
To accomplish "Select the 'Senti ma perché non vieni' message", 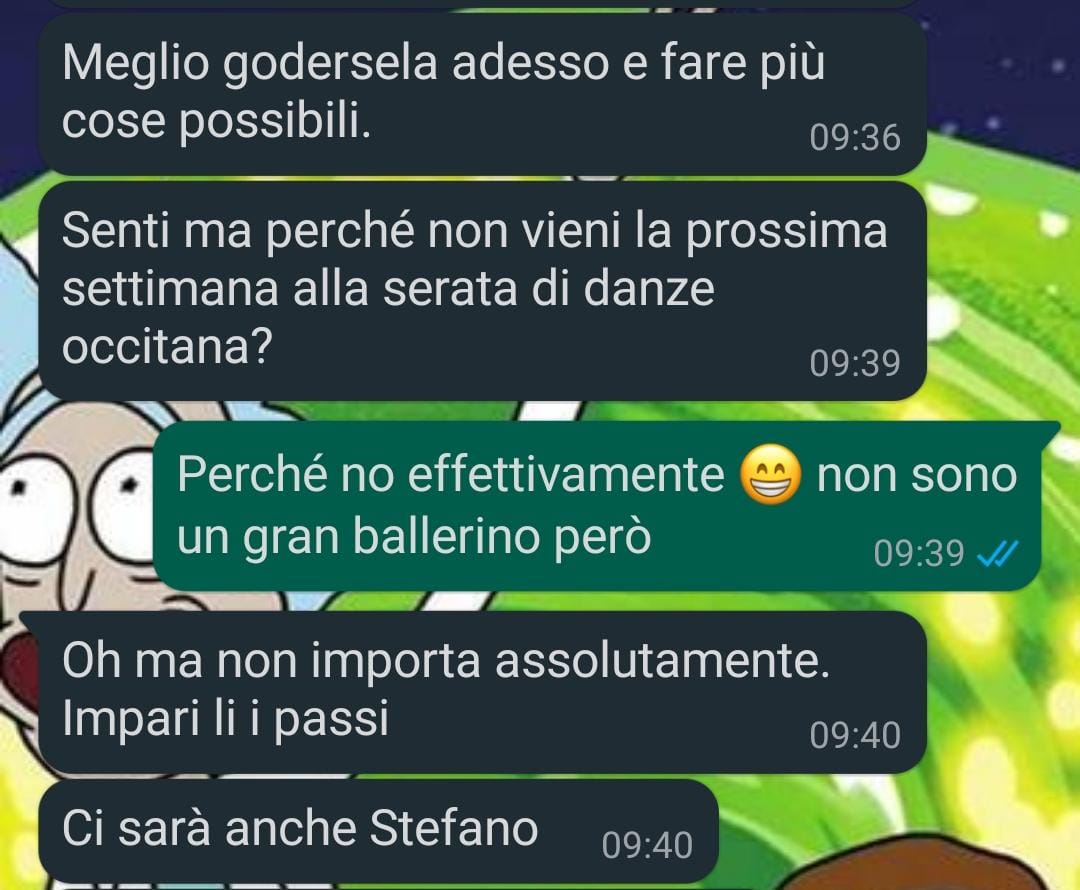I will pos(482,291).
